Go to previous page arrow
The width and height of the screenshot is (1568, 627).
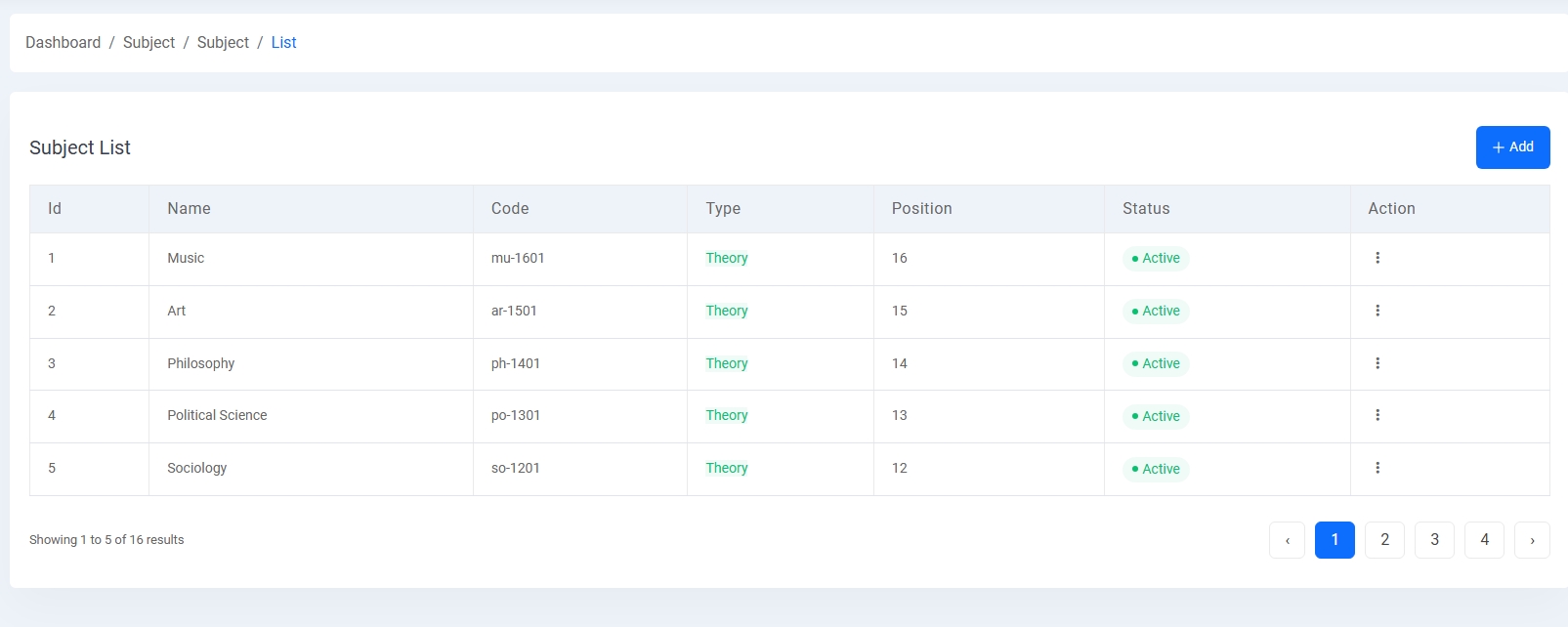pos(1287,540)
